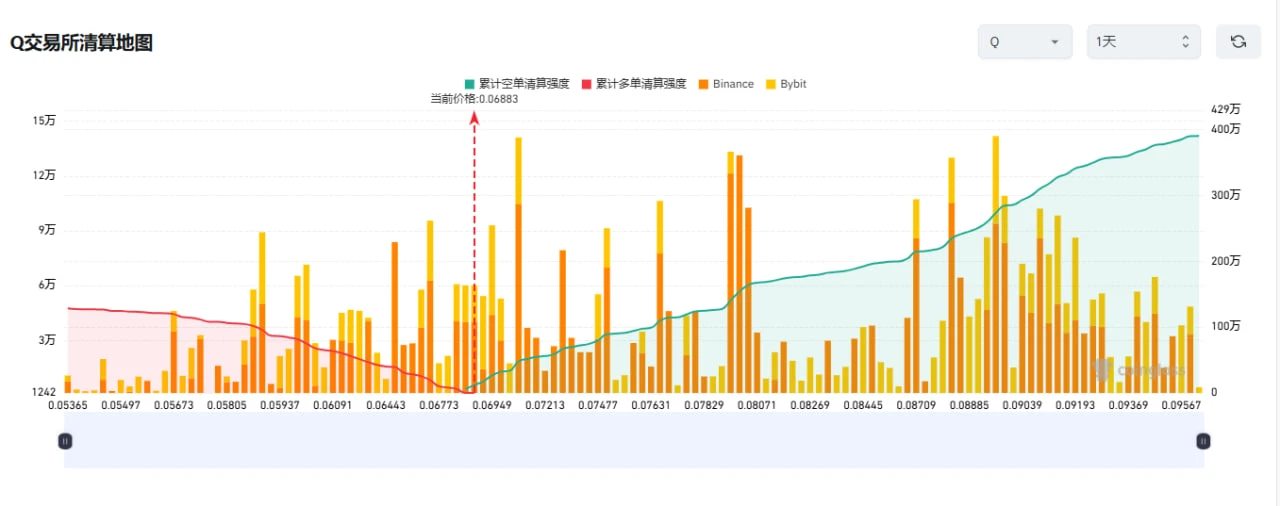Click the 0.09567 x-axis label
1280x506 pixels.
pos(1183,405)
